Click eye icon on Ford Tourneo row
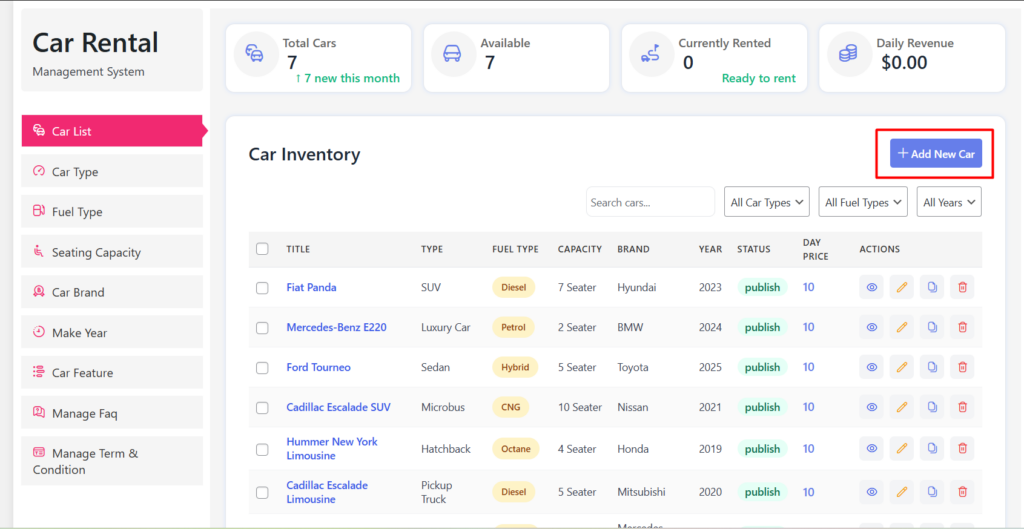Image resolution: width=1024 pixels, height=529 pixels. 871,367
